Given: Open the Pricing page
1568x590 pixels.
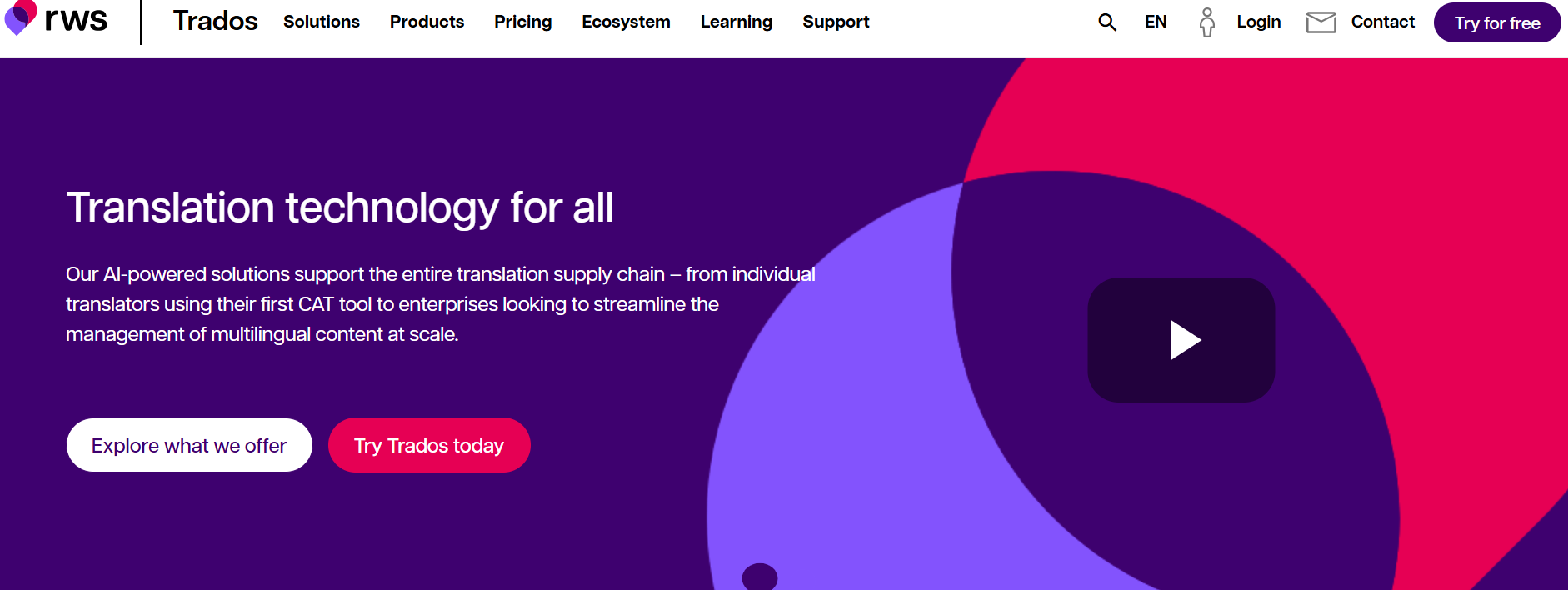Looking at the screenshot, I should click(523, 22).
